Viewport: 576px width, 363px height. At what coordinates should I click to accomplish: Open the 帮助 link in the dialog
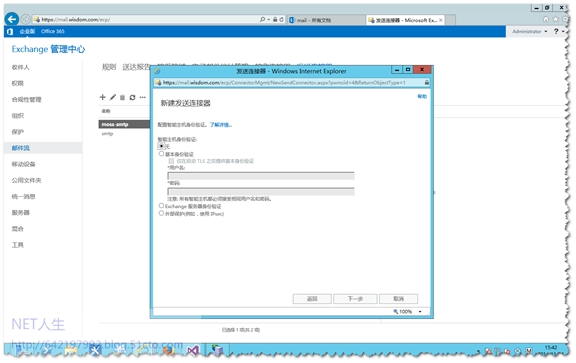click(x=422, y=96)
